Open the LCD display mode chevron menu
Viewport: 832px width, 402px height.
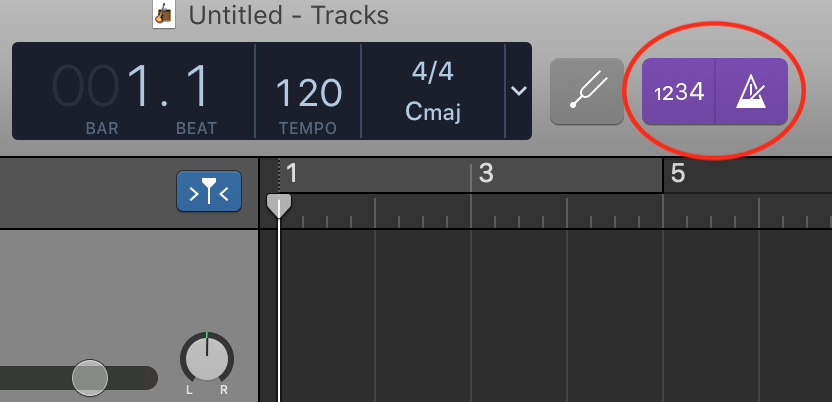coord(518,91)
